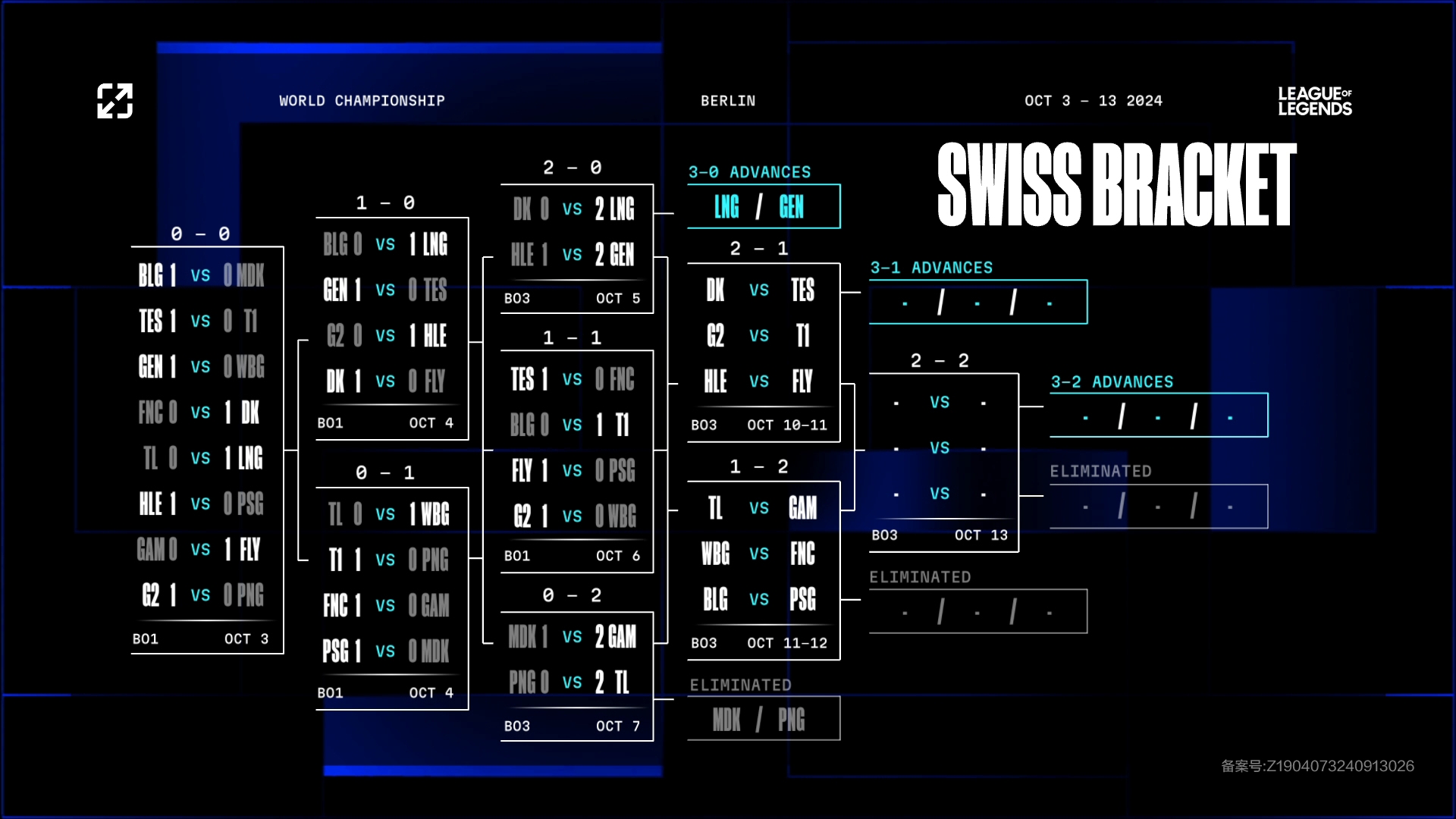Click the 3-1 ADVANCES bracket section
1456x819 pixels.
[x=978, y=302]
